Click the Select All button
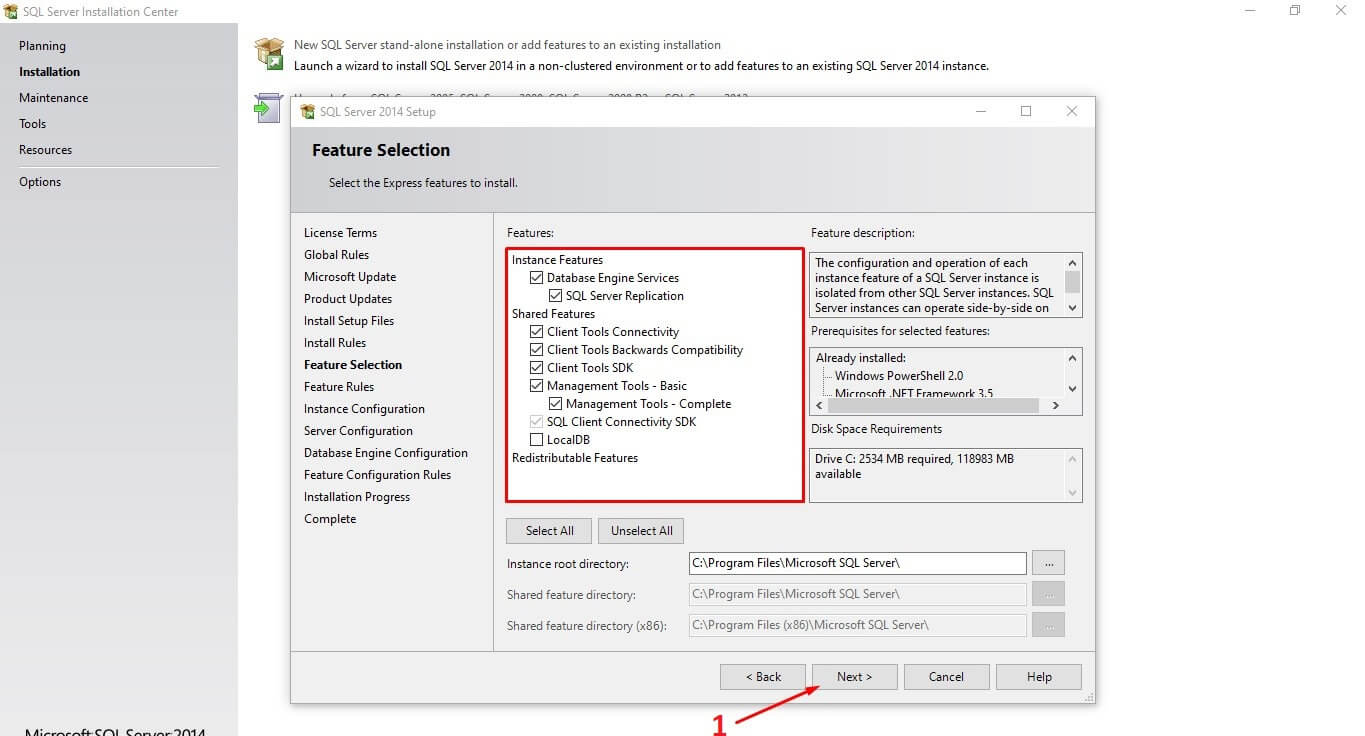This screenshot has height=736, width=1365. (x=549, y=531)
